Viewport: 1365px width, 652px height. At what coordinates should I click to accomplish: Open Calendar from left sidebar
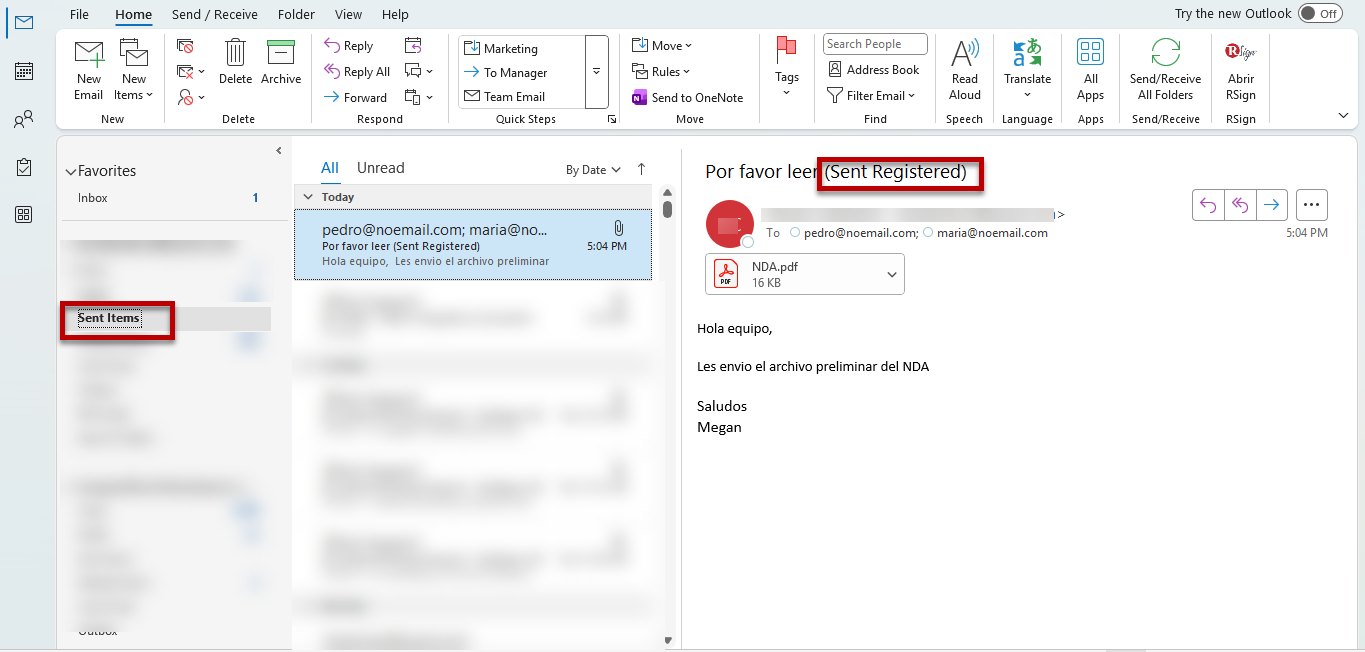click(x=24, y=71)
